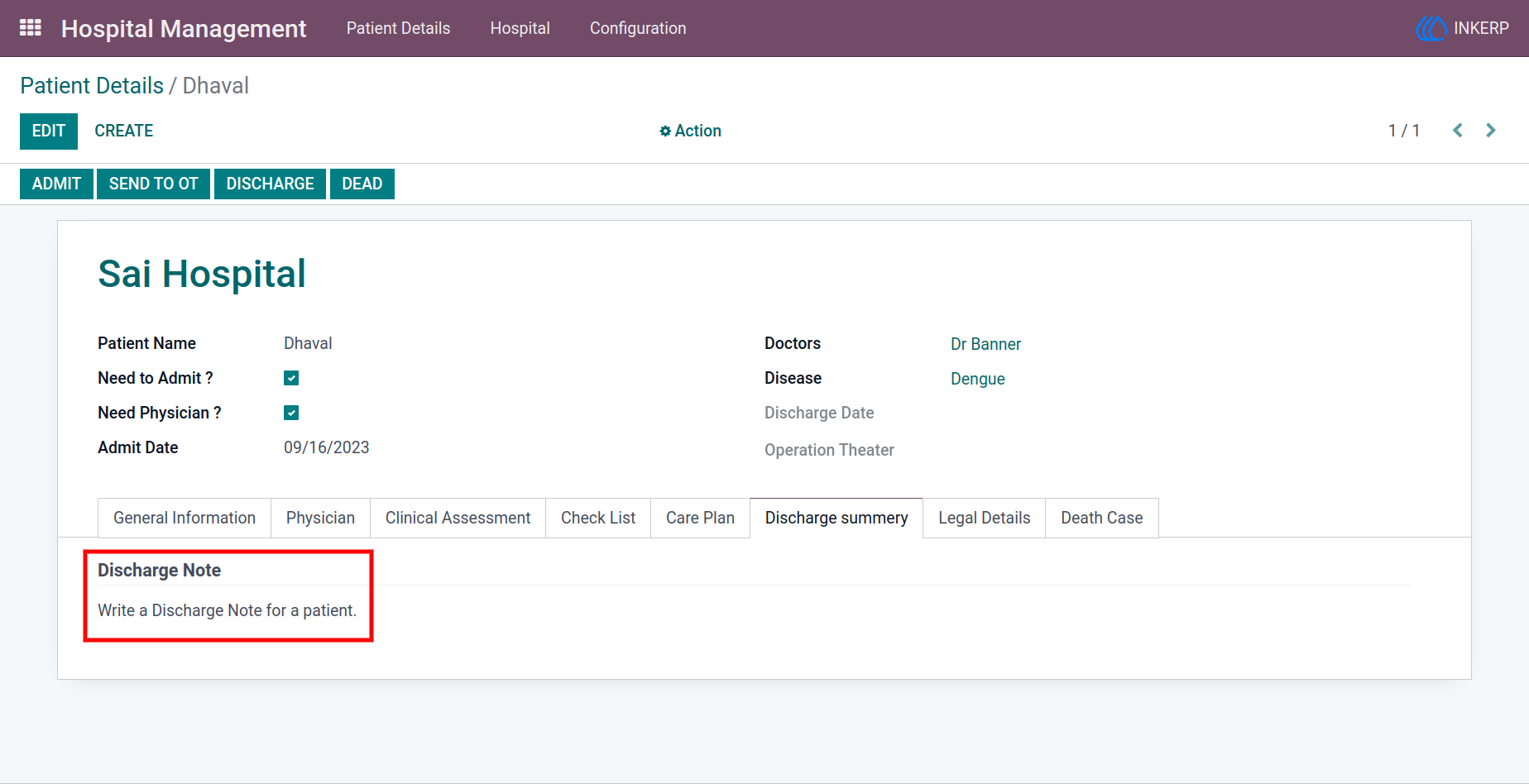The height and width of the screenshot is (784, 1529).
Task: Click the admit date 09/16/2023
Action: (327, 447)
